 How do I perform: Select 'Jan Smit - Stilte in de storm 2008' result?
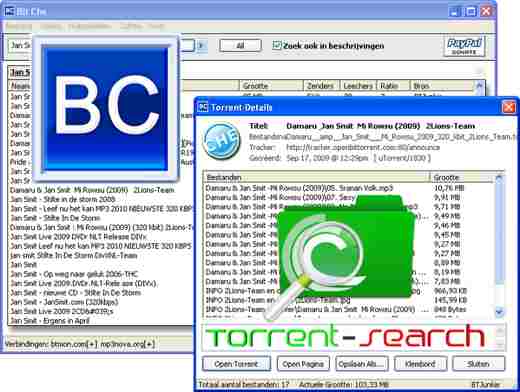[x=63, y=199]
